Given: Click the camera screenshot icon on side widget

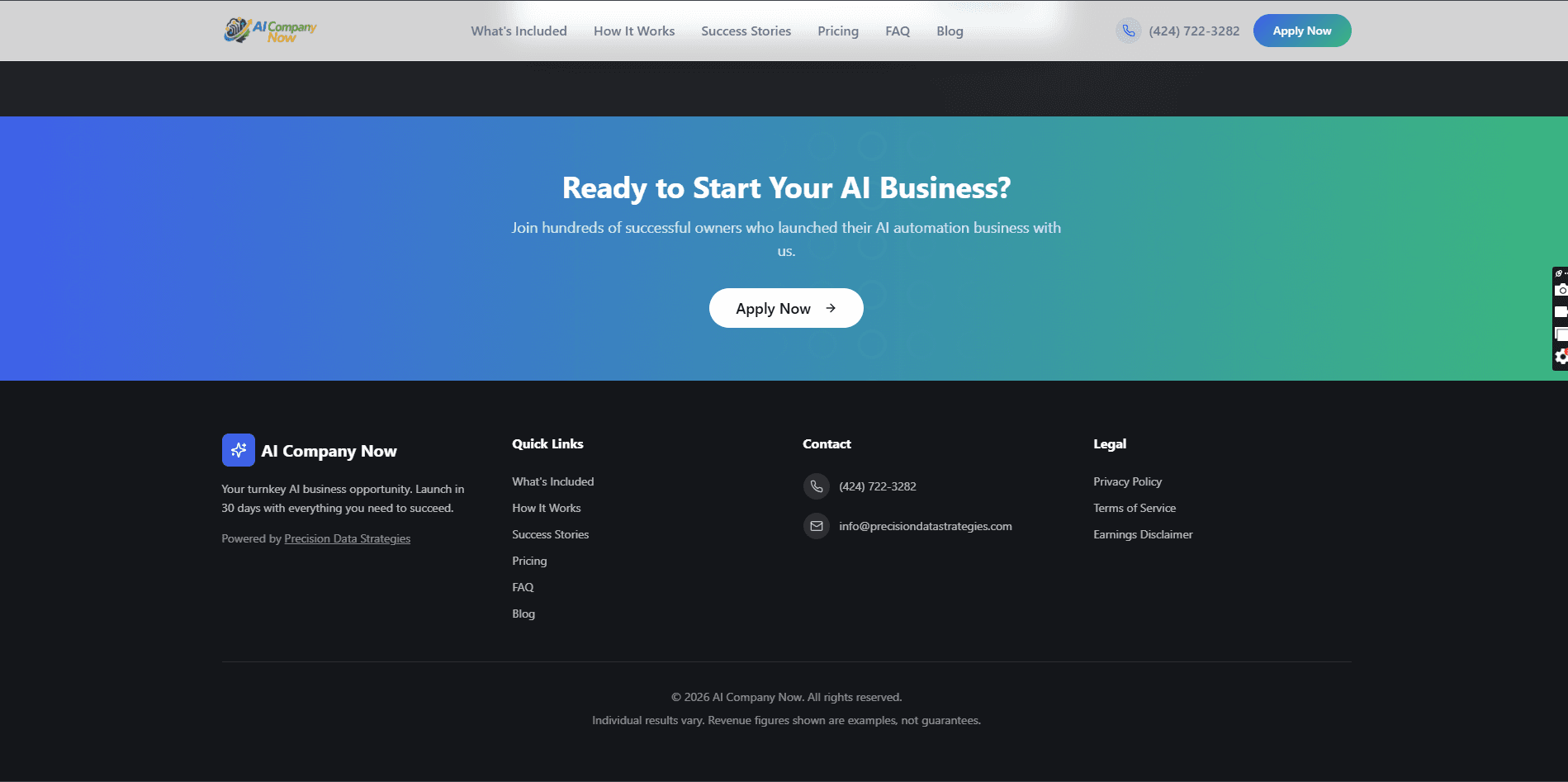Looking at the screenshot, I should point(1561,290).
